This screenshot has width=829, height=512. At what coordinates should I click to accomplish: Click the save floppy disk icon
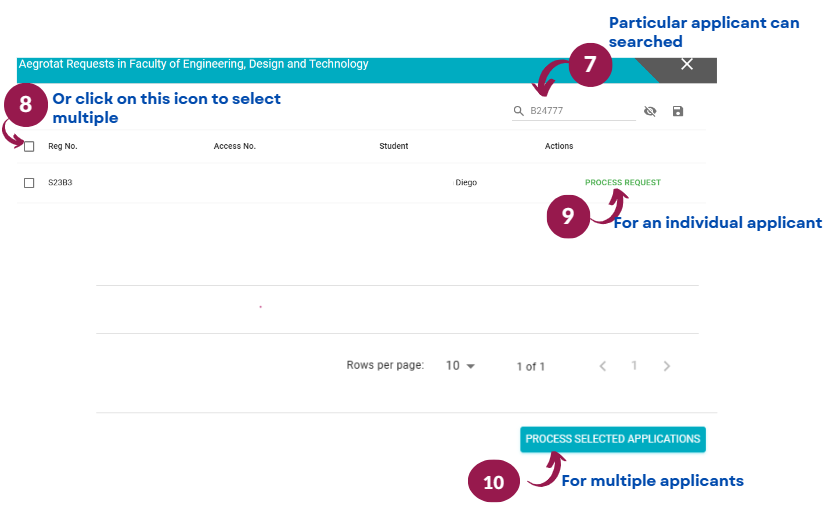click(678, 111)
